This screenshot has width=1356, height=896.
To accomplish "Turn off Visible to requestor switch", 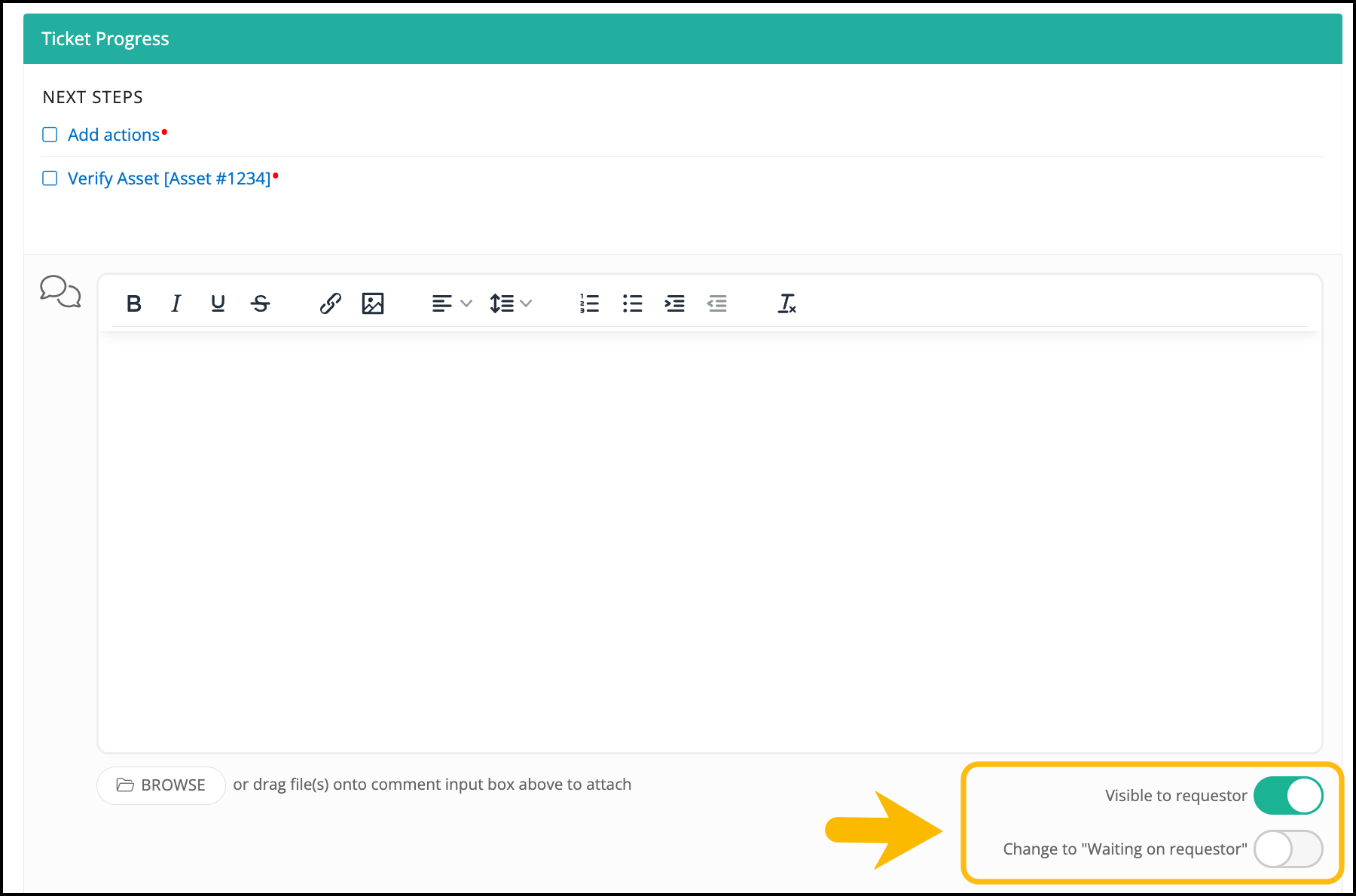I will [x=1287, y=796].
